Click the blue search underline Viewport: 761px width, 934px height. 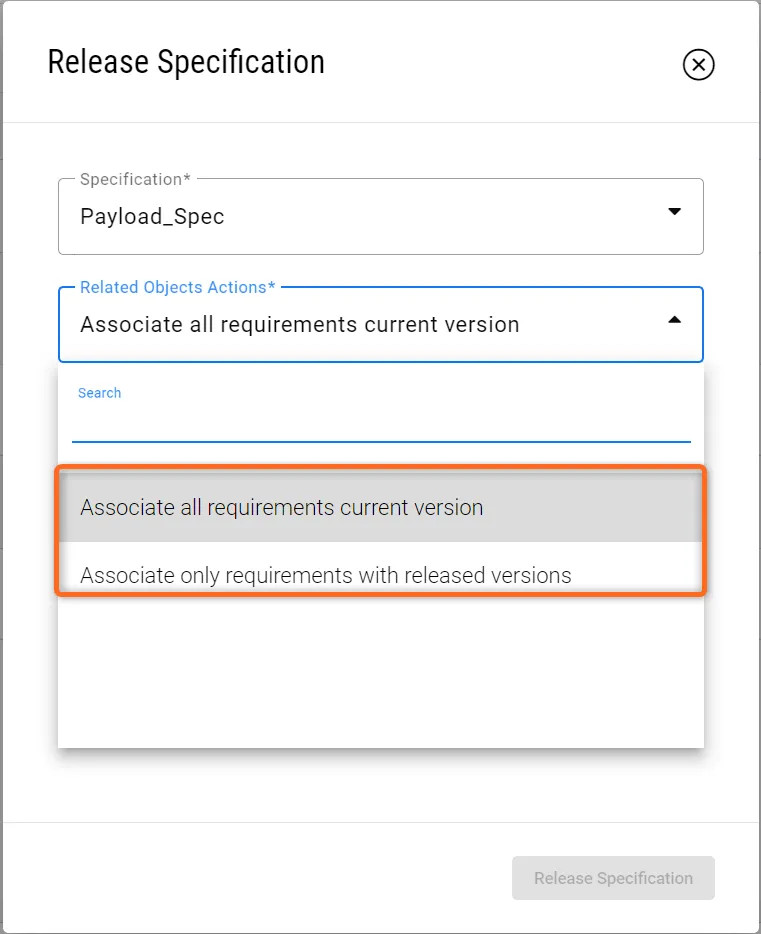[x=380, y=441]
